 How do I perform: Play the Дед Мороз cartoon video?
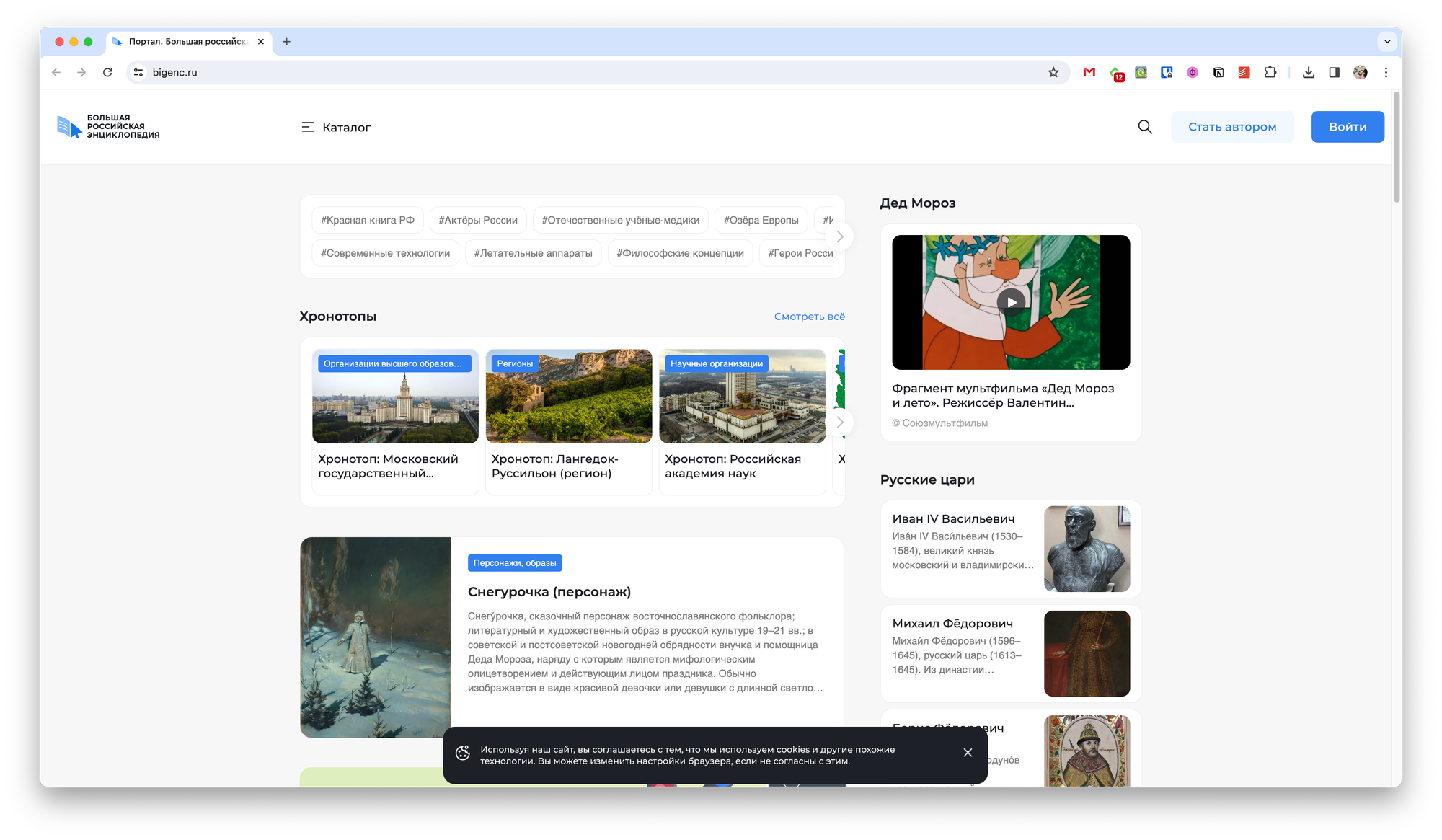point(1011,302)
